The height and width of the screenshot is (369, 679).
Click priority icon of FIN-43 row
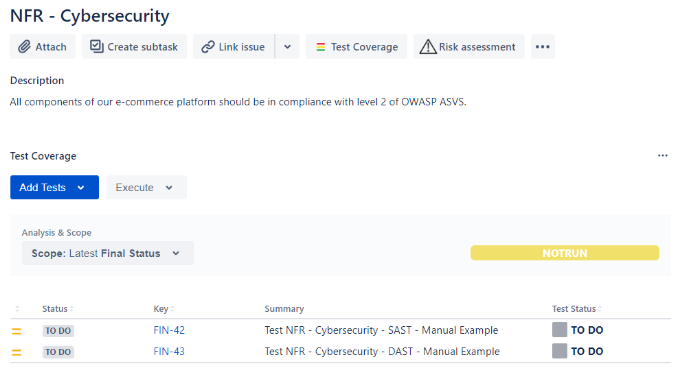click(x=16, y=353)
